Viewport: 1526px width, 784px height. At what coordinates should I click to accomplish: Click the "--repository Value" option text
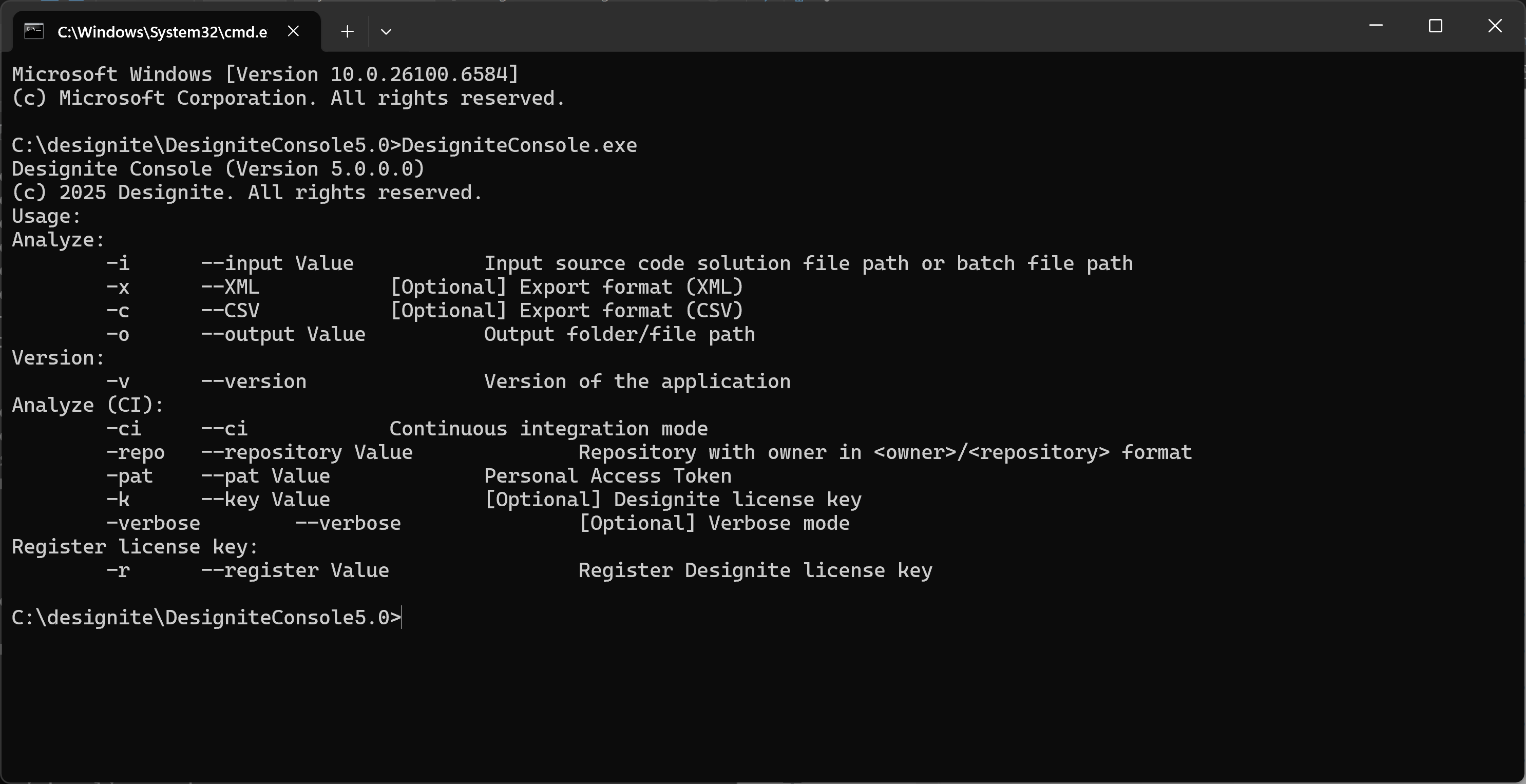click(x=307, y=452)
